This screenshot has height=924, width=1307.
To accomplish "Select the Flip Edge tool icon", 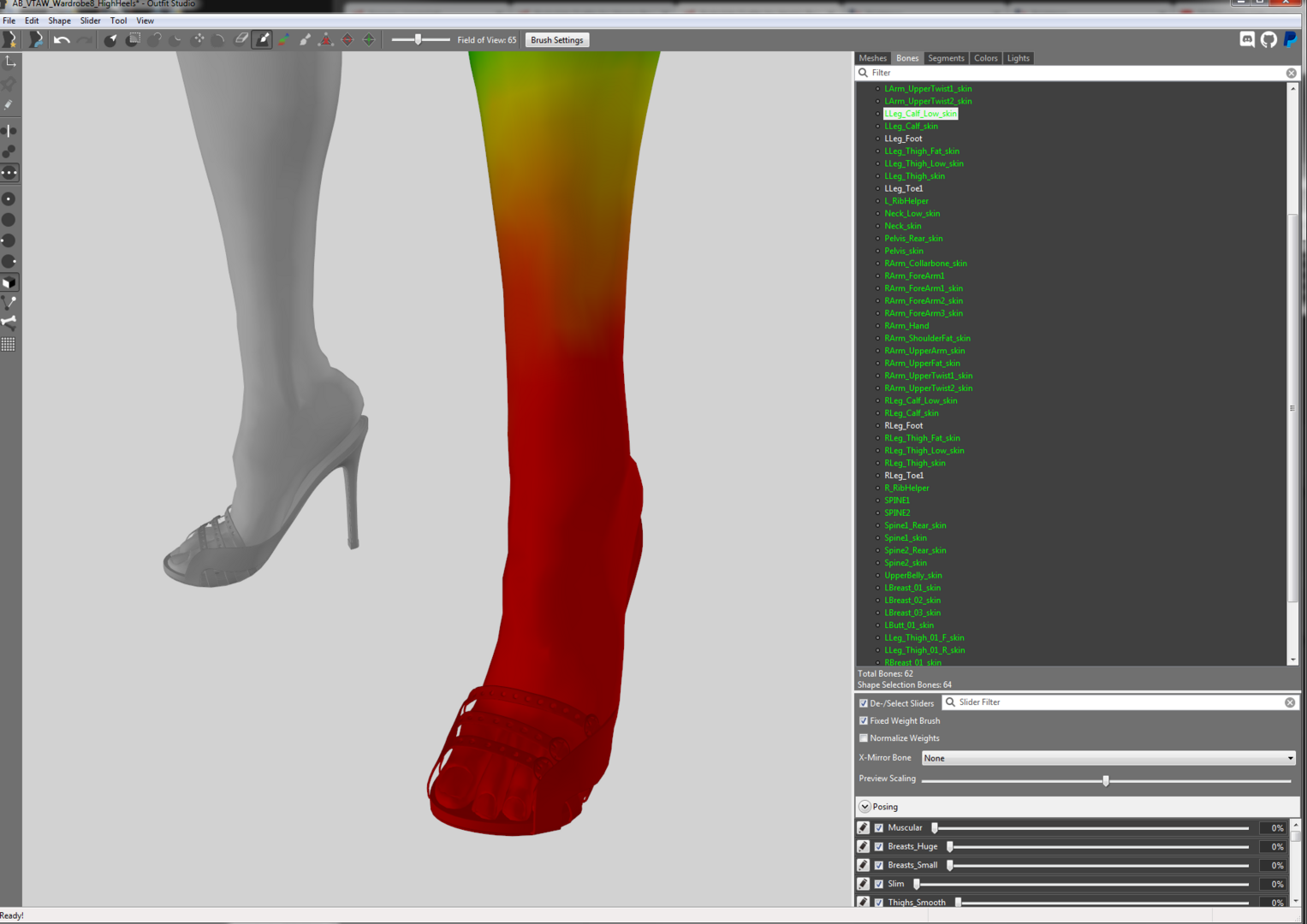I will [x=348, y=39].
